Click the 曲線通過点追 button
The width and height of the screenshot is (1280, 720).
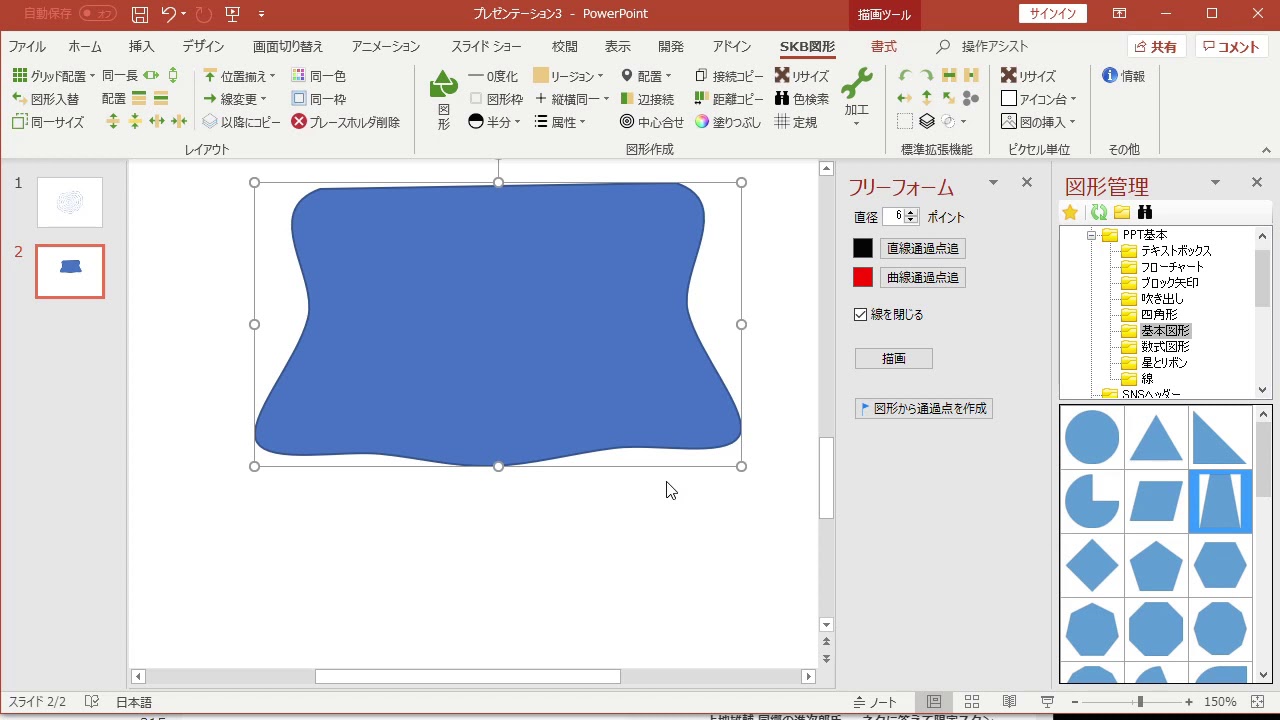(922, 278)
